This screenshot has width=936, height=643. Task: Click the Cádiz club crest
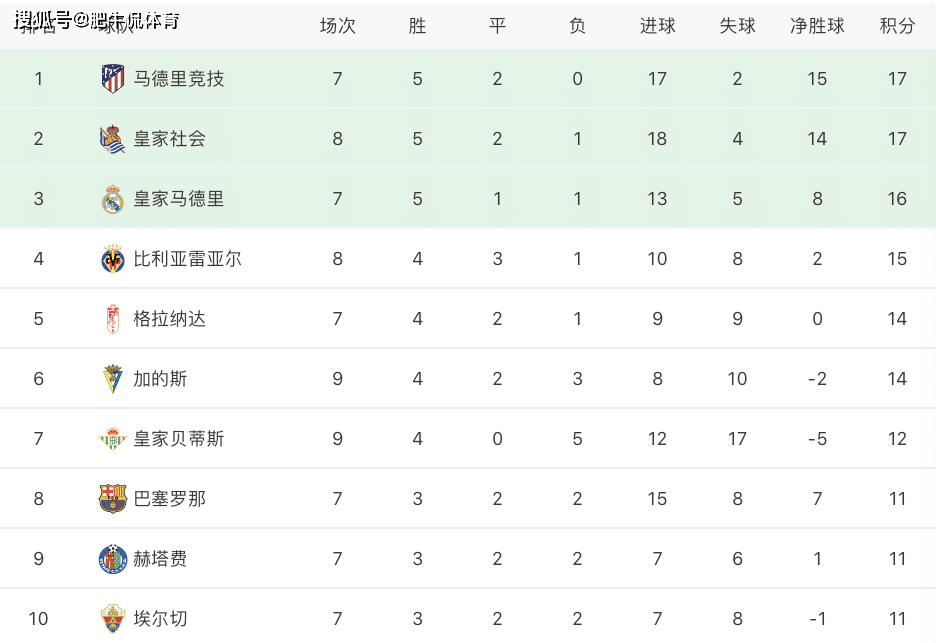point(113,379)
